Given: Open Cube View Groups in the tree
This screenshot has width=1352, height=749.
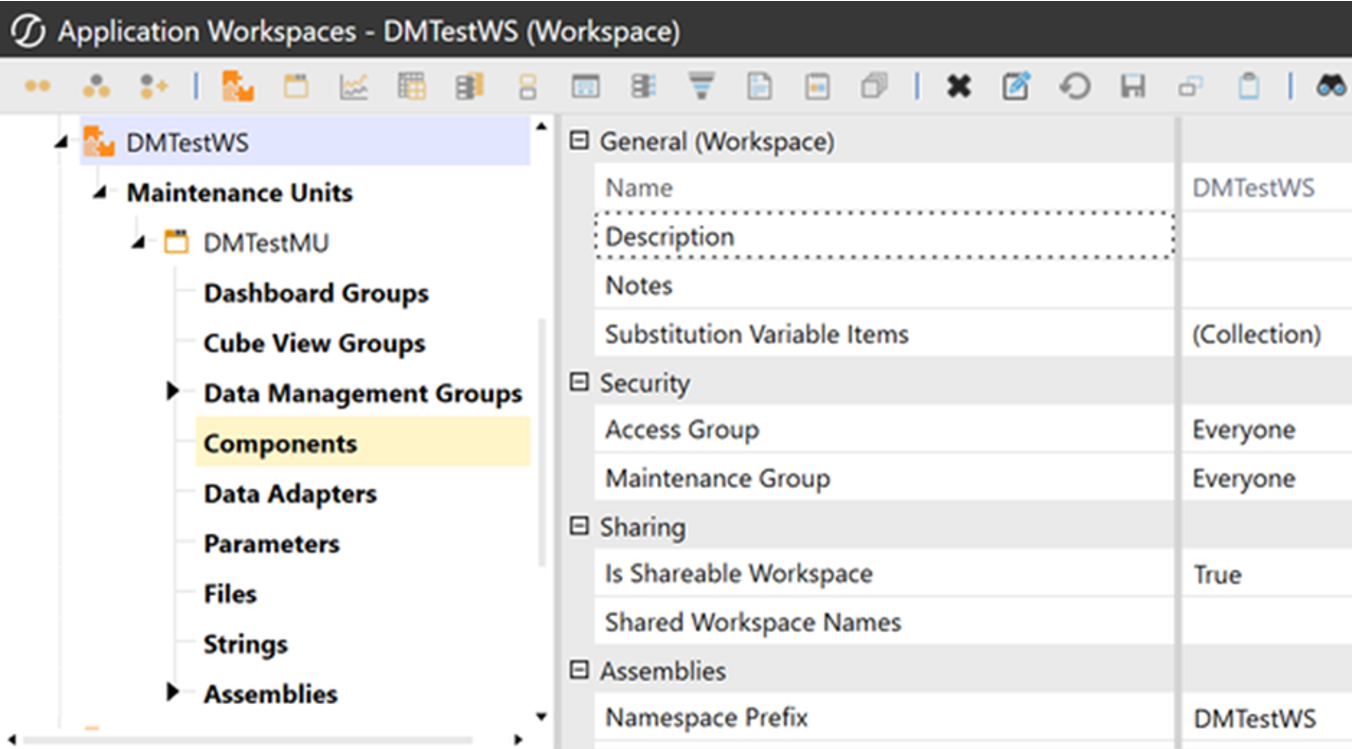Looking at the screenshot, I should coord(314,344).
